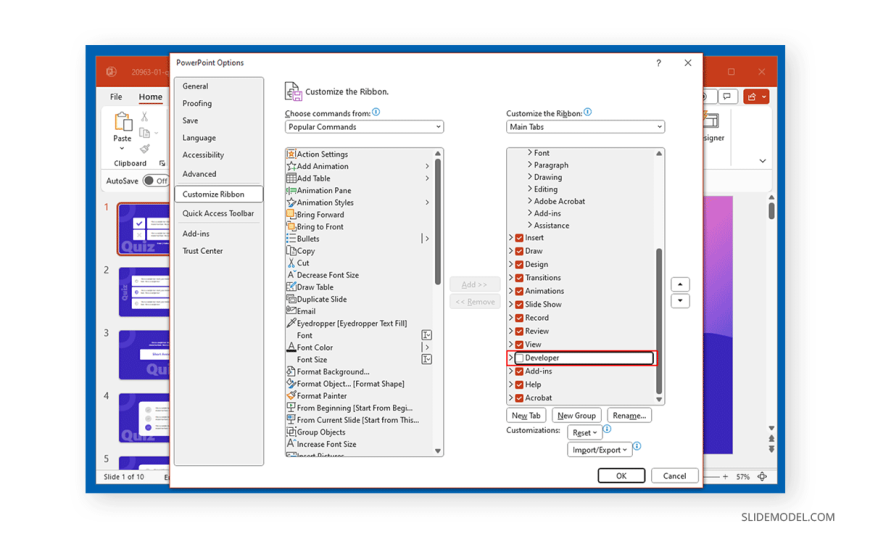Click the OK button
870x539 pixels.
pos(621,476)
